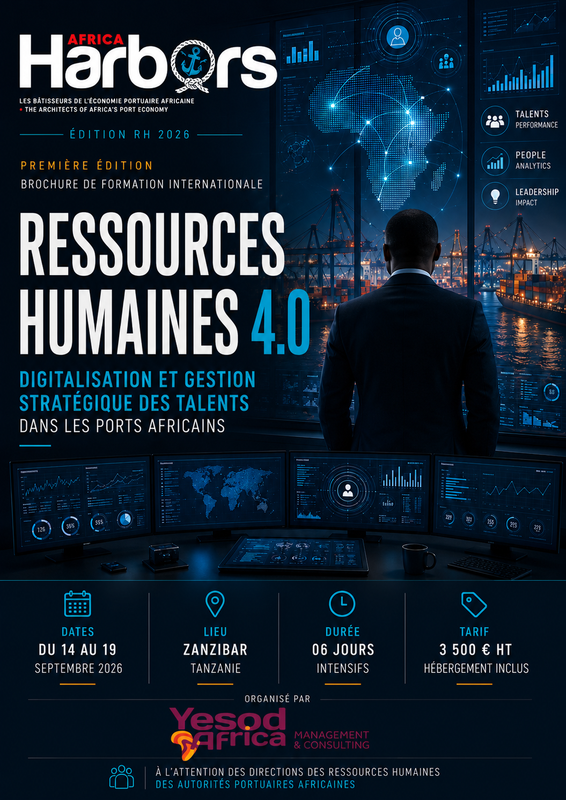Click the SEPTEMBRE 2026 text
This screenshot has width=566, height=800.
click(79, 668)
